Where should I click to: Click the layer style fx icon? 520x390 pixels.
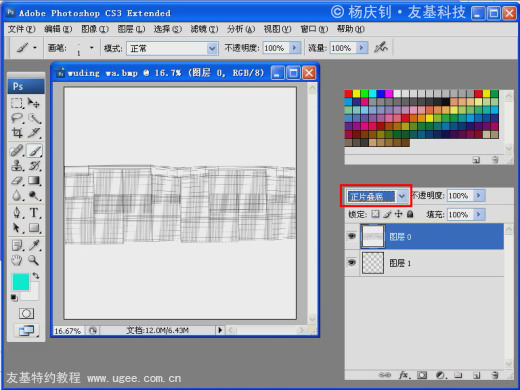tap(404, 375)
